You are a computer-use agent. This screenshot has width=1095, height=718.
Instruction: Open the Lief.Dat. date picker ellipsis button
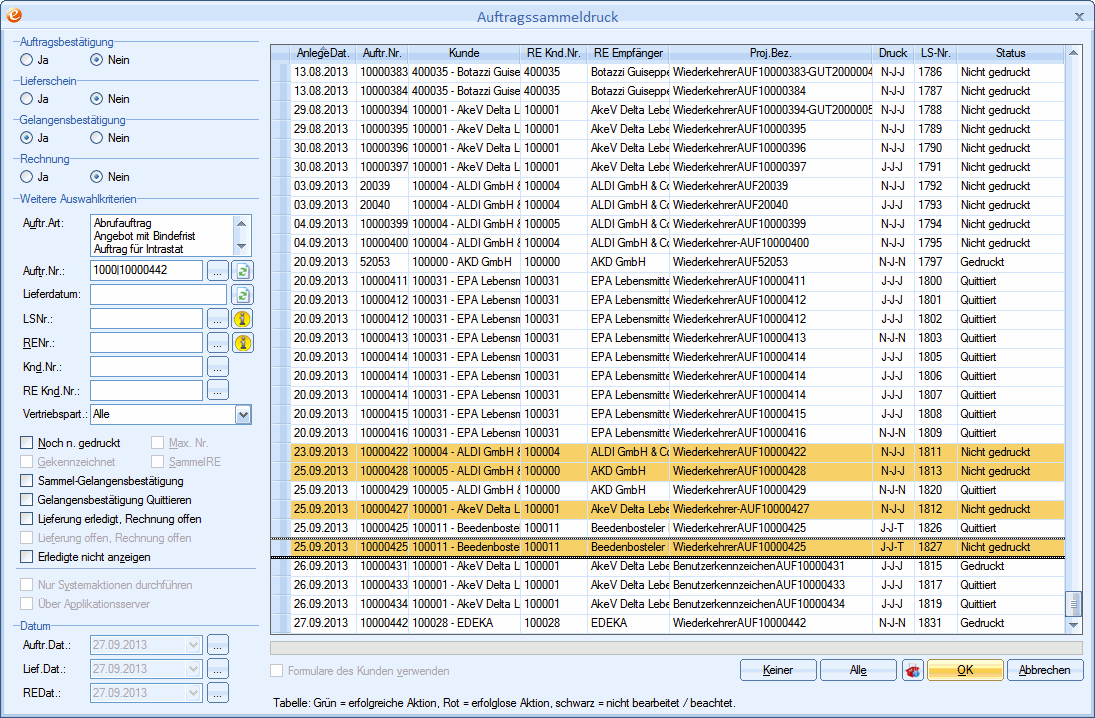point(218,669)
